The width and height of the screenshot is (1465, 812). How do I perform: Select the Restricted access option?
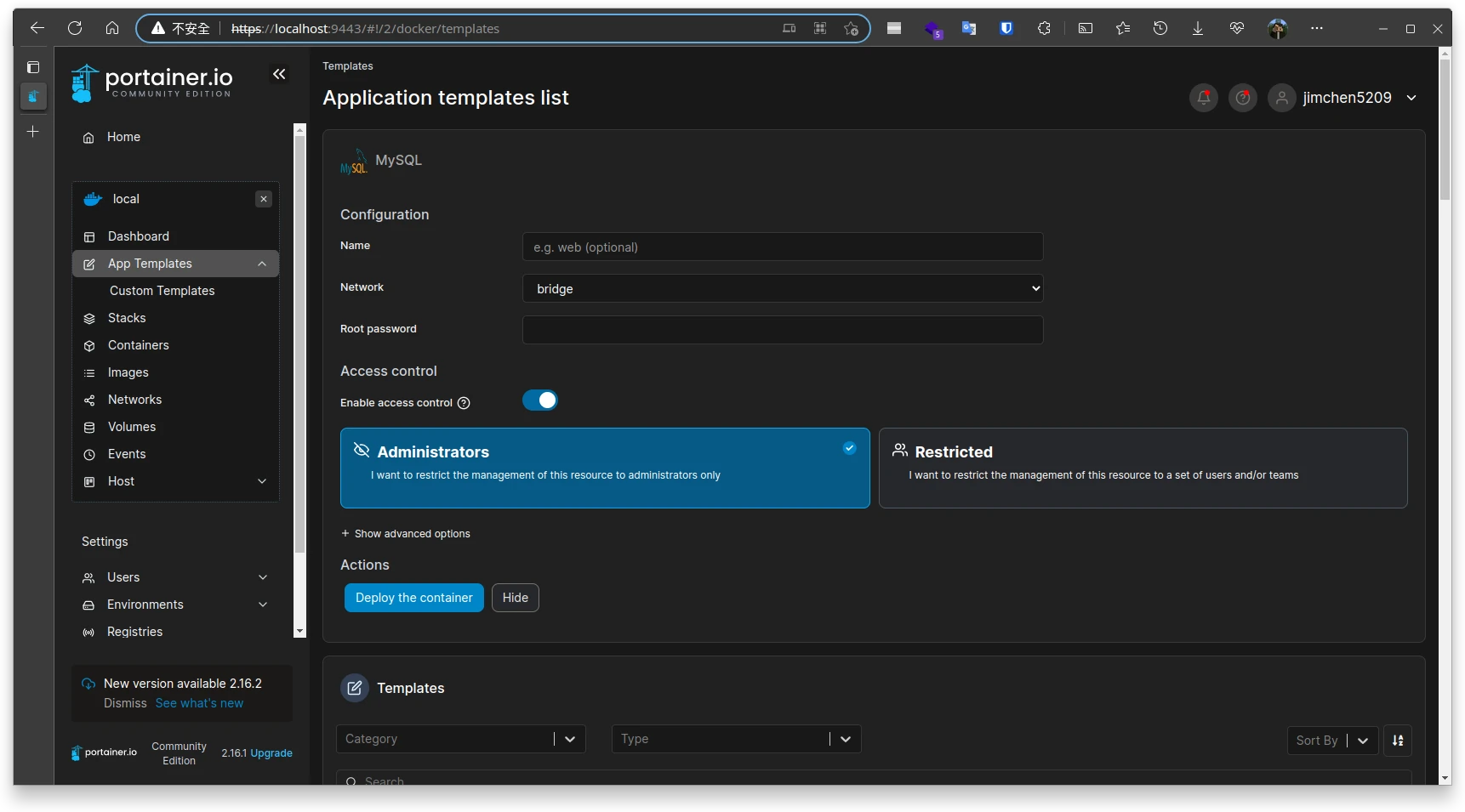coord(1143,468)
